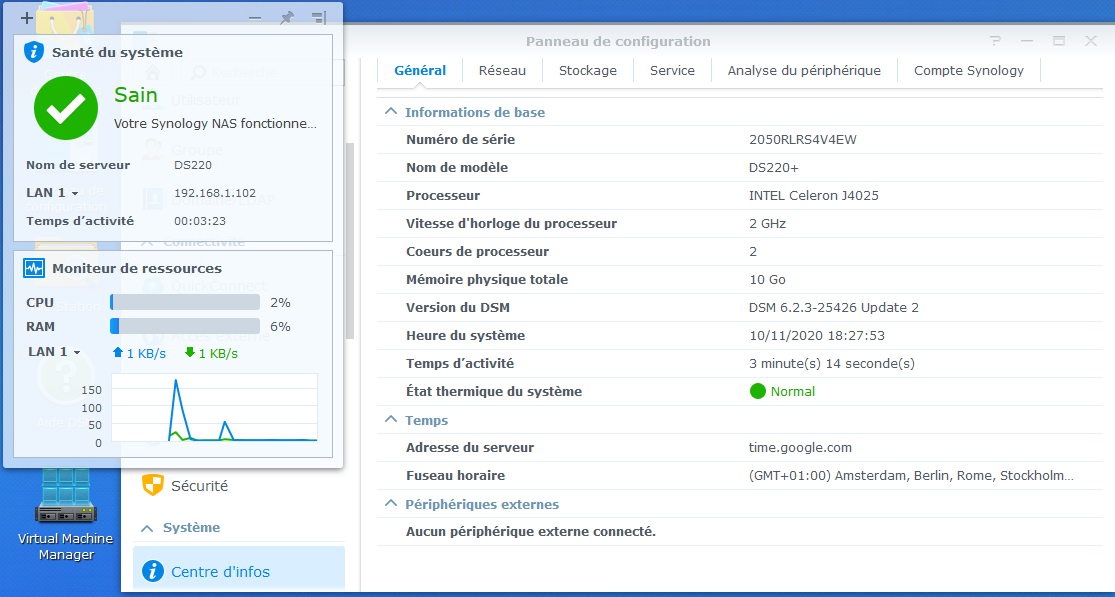Click DSM 6.2.3-25426 Update 2 version
Viewport: 1115px width, 597px height.
tap(834, 308)
